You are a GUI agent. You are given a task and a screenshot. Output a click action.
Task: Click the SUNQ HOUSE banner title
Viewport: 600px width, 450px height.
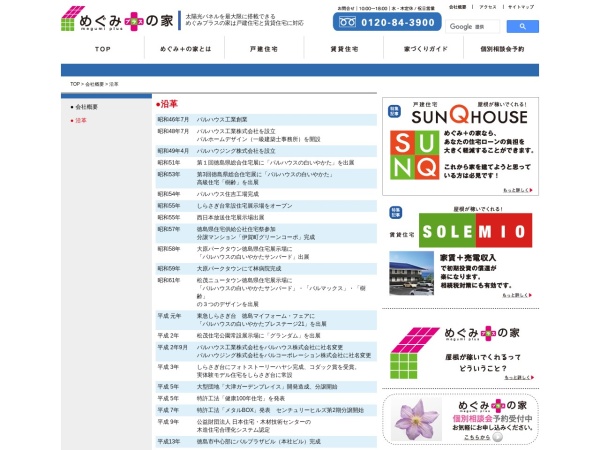click(470, 114)
